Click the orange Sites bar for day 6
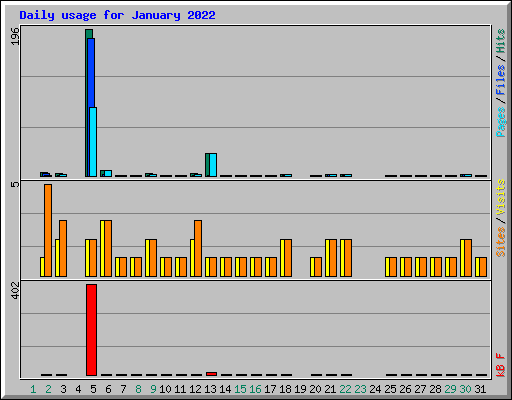 (108, 248)
